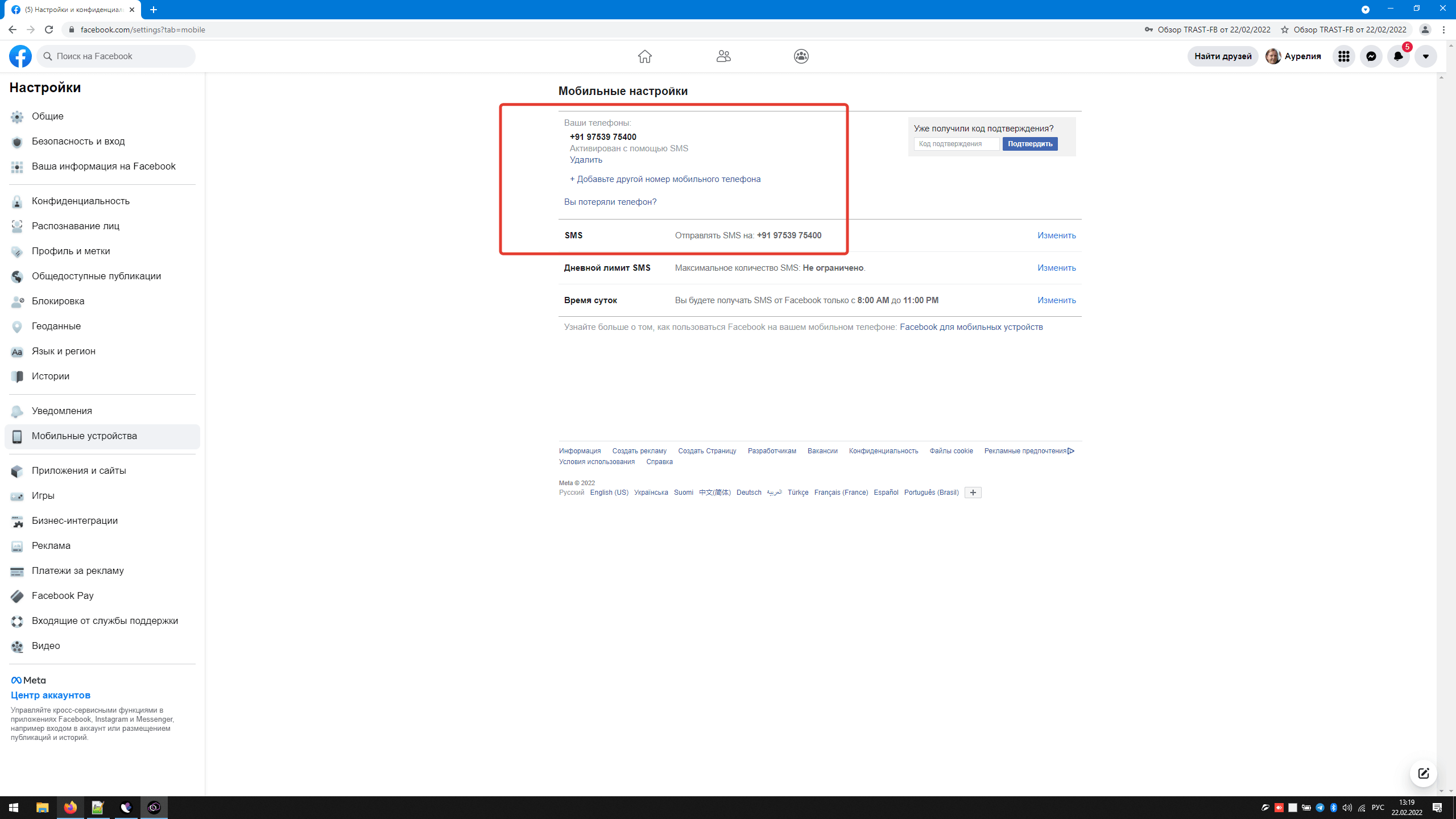Click the Уведомления bell icon in sidebar
The width and height of the screenshot is (1456, 819).
17,411
